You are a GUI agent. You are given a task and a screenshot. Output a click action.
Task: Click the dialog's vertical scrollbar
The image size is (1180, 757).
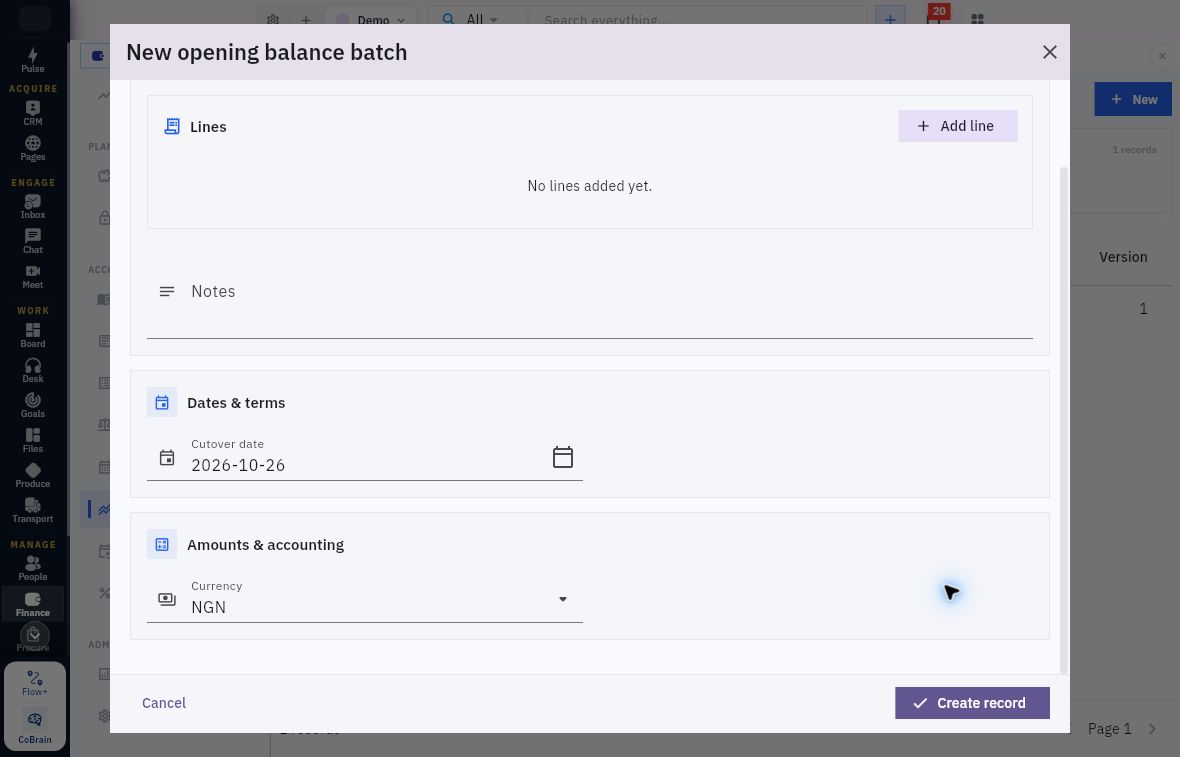point(1063,420)
